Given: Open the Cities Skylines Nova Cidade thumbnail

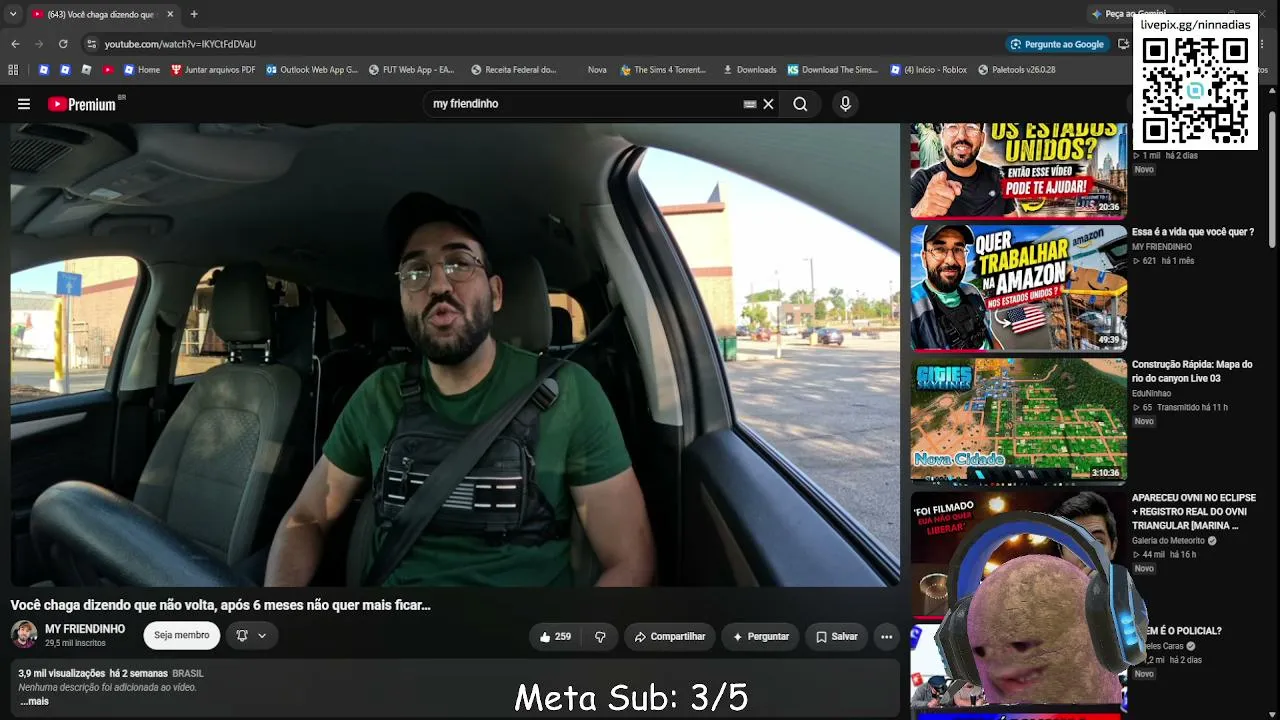Looking at the screenshot, I should click(x=1019, y=421).
